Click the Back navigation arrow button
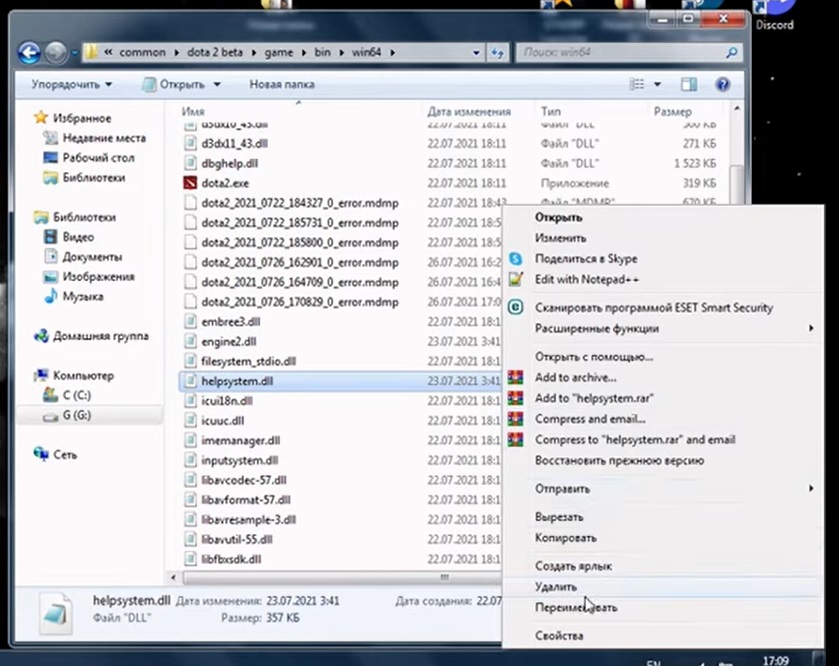 coord(30,51)
